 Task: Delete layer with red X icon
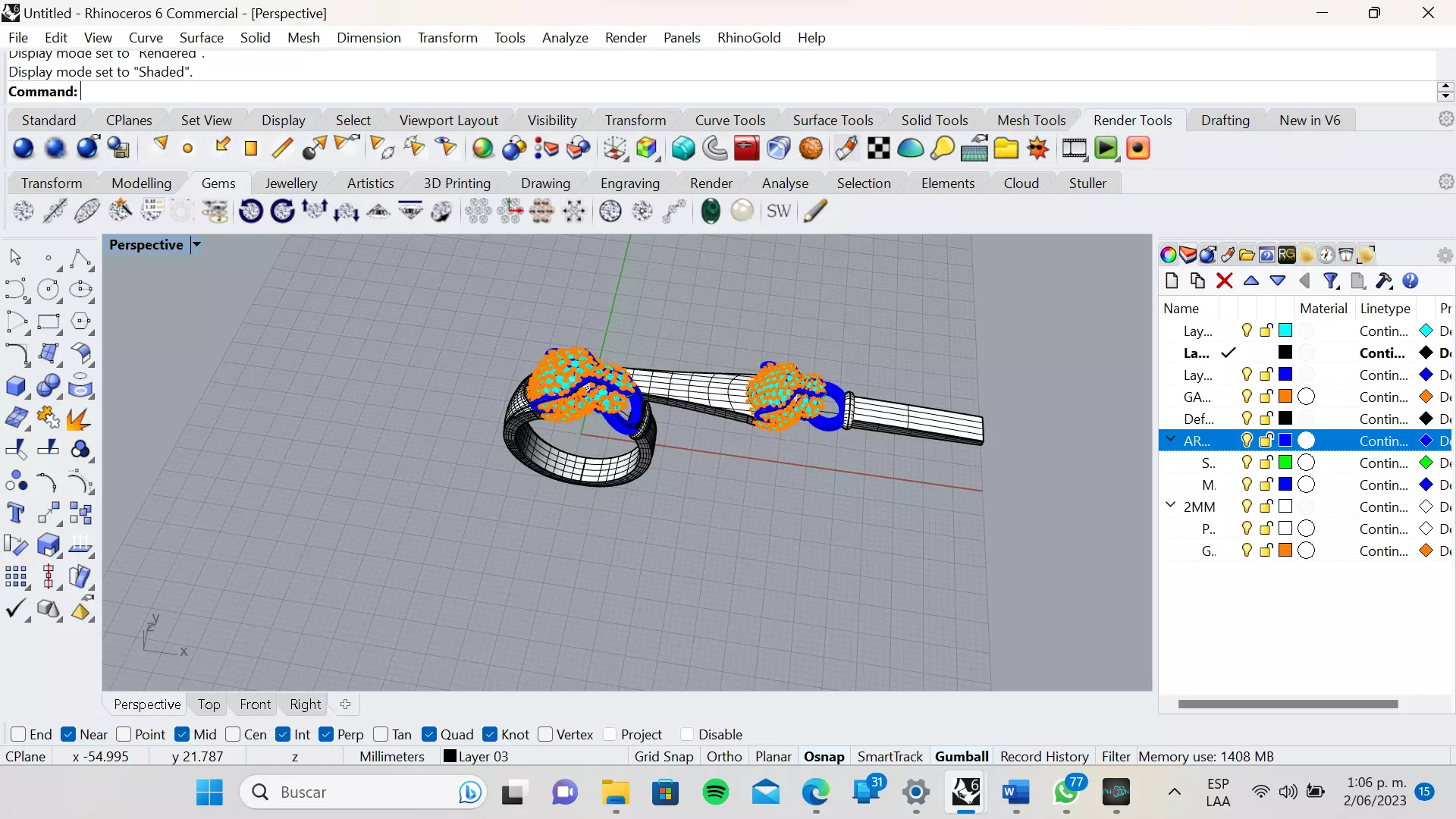pos(1224,281)
